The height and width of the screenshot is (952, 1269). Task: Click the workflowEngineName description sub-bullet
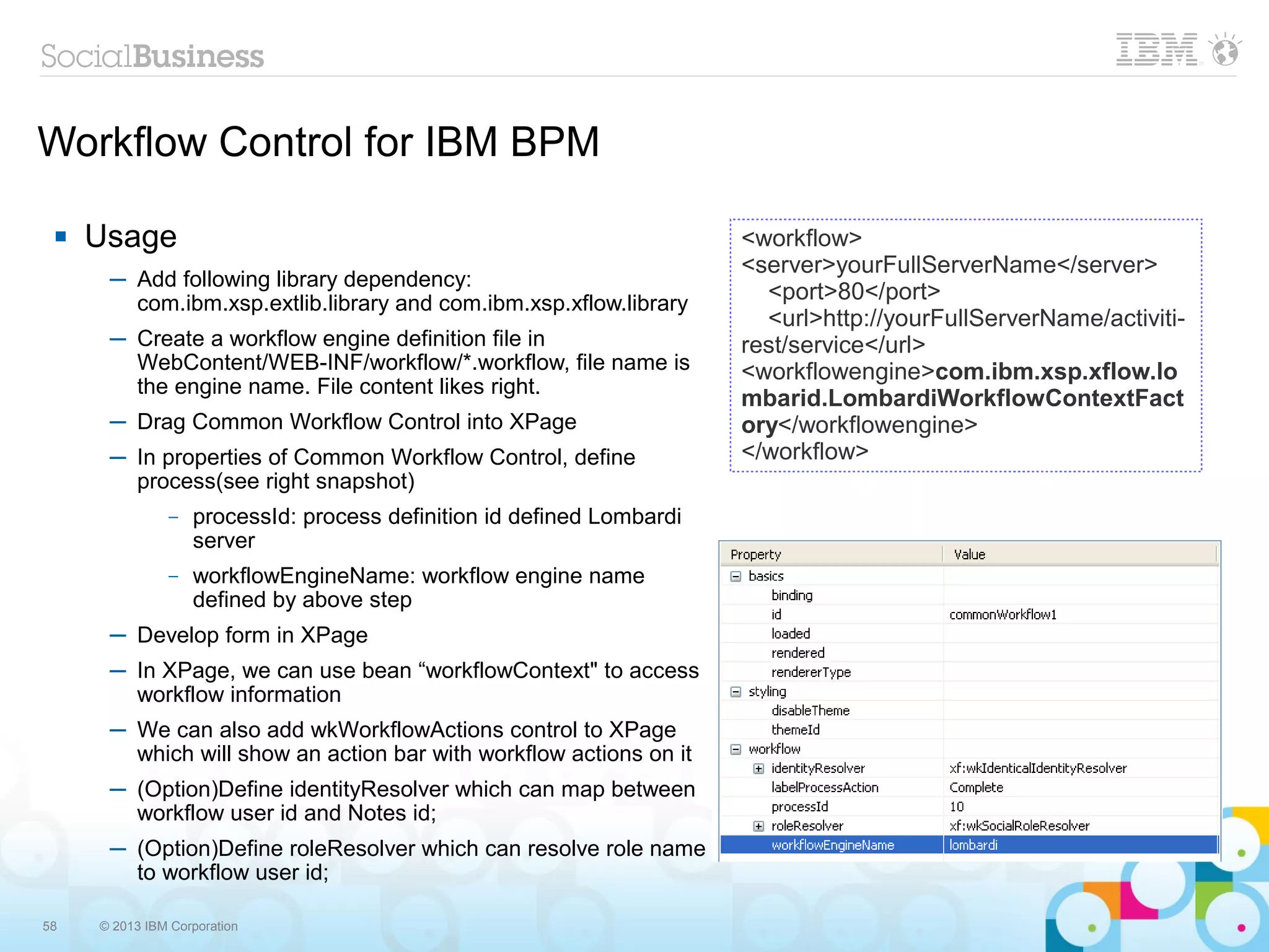(x=418, y=588)
